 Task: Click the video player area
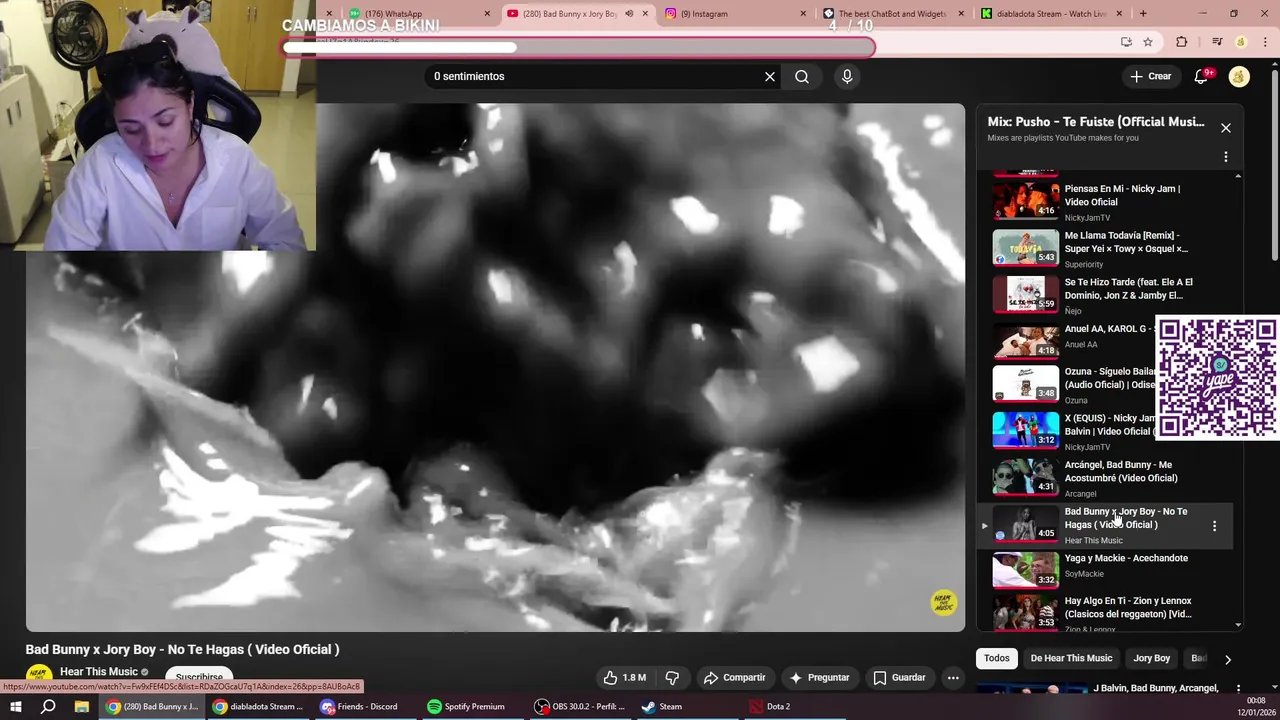(496, 368)
